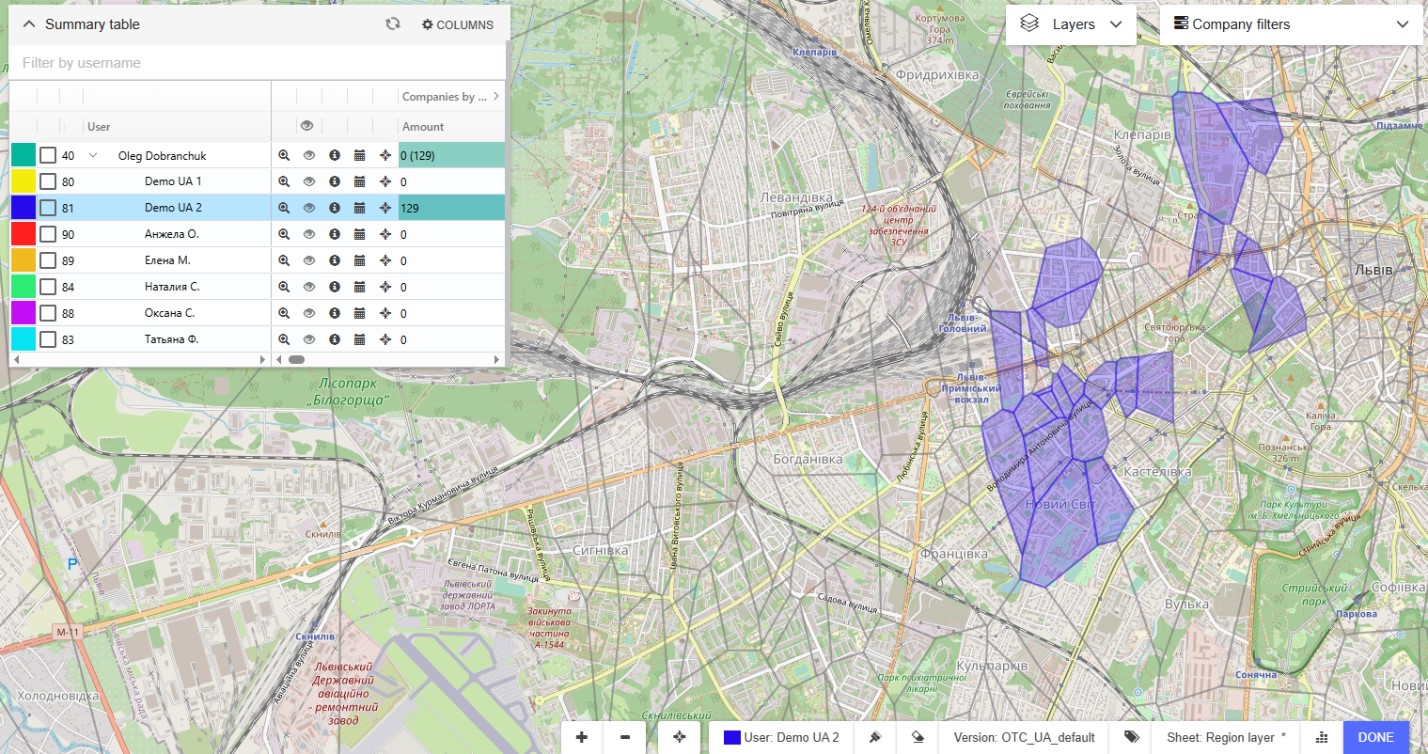
Task: Open the COLUMNS settings
Action: coord(457,24)
